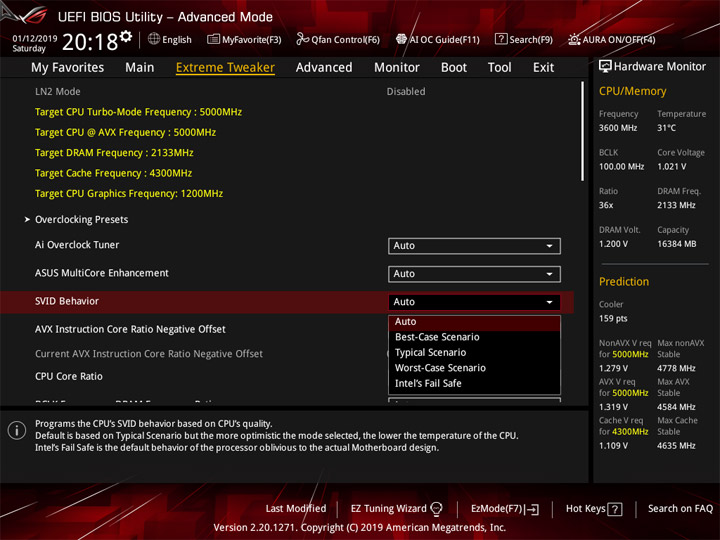Click Target Cache Frequency : 4300MHz line
720x540 pixels.
[x=113, y=173]
